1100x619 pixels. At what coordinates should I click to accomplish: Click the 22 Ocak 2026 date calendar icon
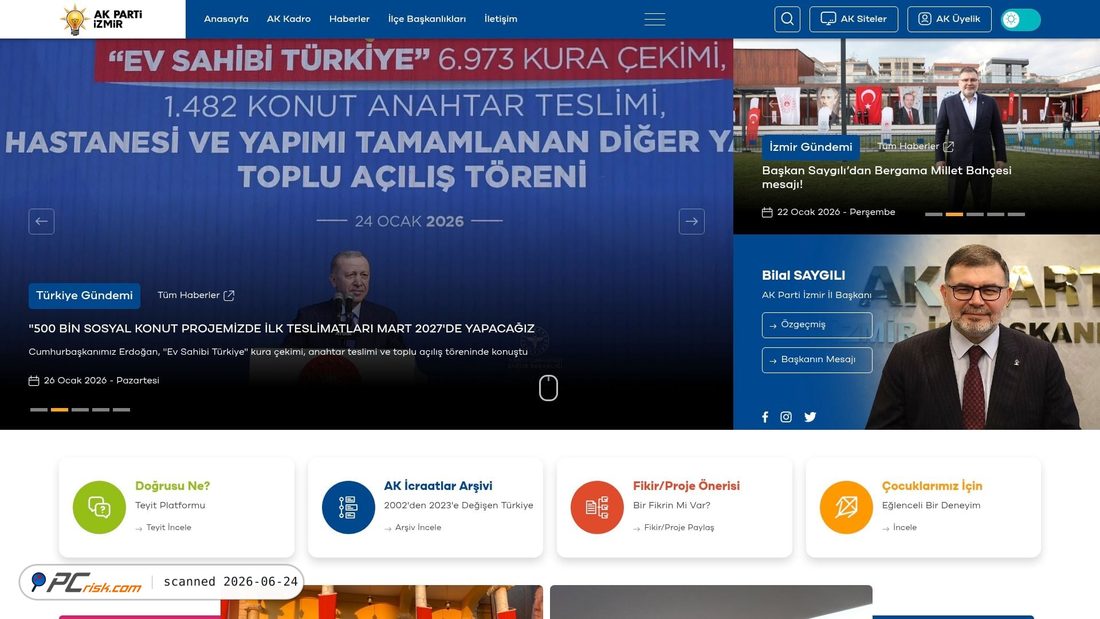(767, 212)
